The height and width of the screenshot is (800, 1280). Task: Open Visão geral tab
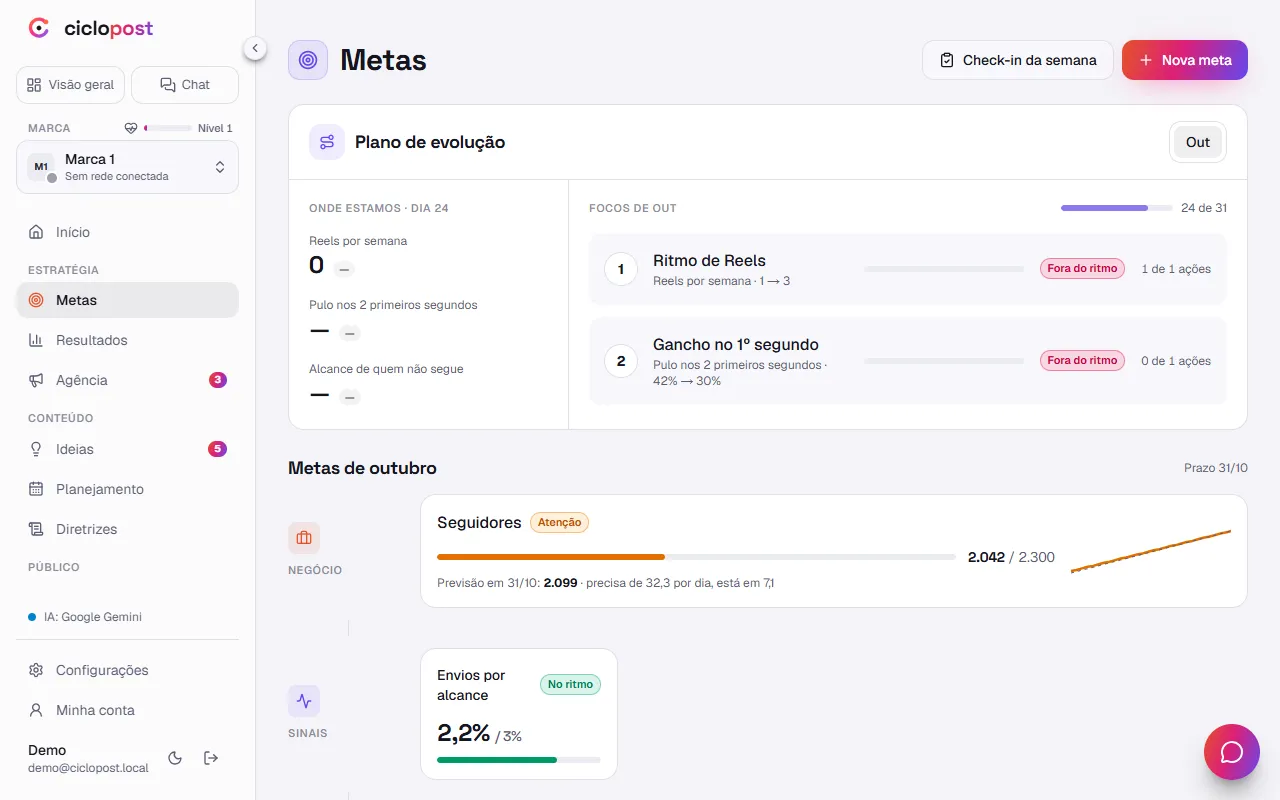70,85
